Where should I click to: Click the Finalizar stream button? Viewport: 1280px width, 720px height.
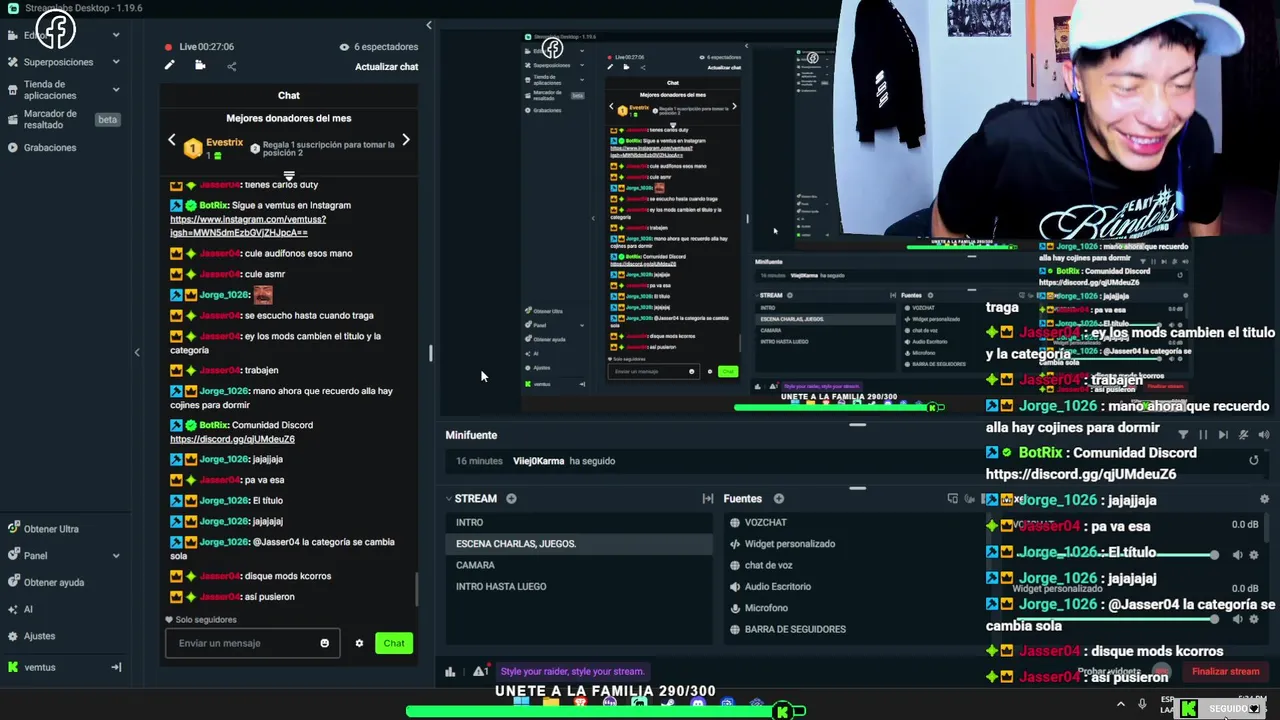point(1225,672)
